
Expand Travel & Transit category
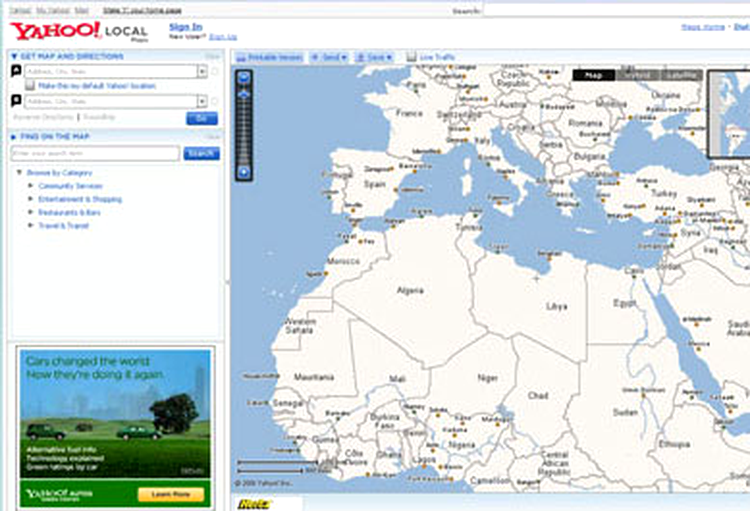(x=31, y=225)
